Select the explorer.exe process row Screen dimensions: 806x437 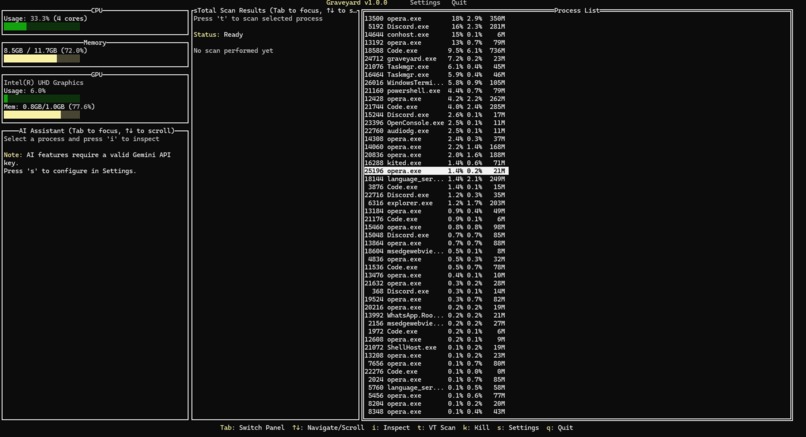pyautogui.click(x=435, y=203)
